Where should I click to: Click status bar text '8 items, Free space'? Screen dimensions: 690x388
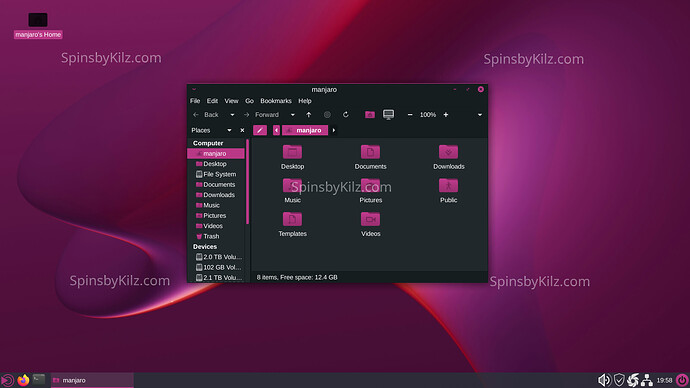tap(297, 277)
